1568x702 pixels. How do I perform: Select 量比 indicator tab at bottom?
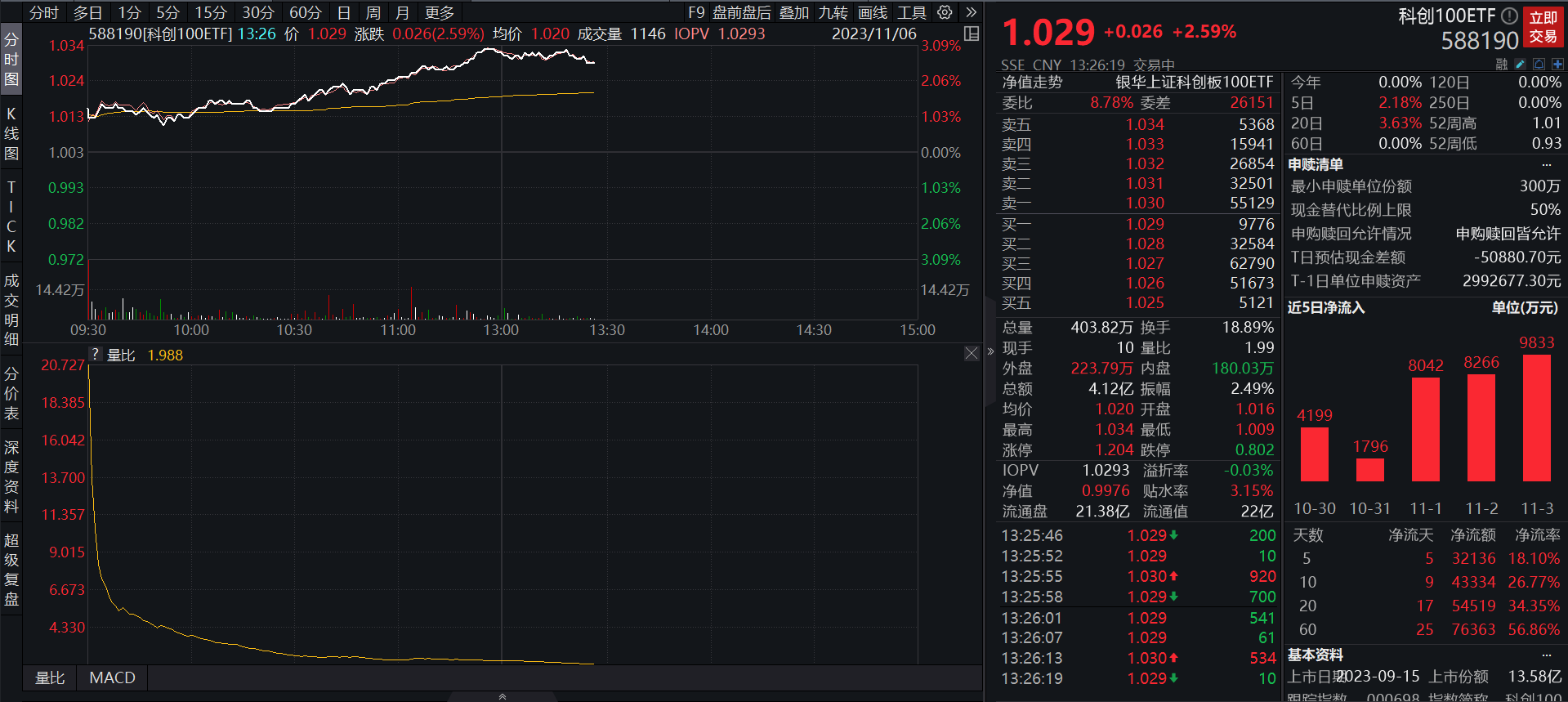pos(50,677)
